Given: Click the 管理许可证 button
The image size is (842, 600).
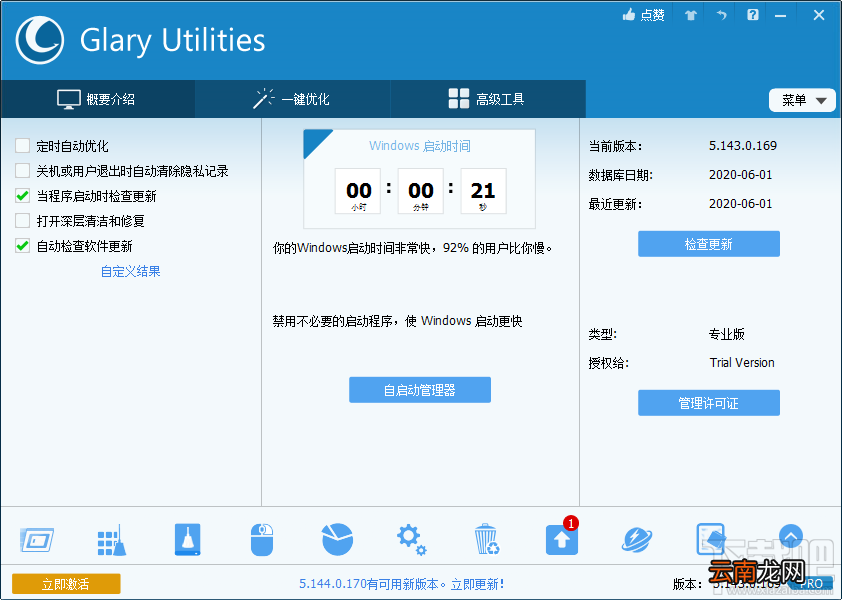Looking at the screenshot, I should point(709,403).
